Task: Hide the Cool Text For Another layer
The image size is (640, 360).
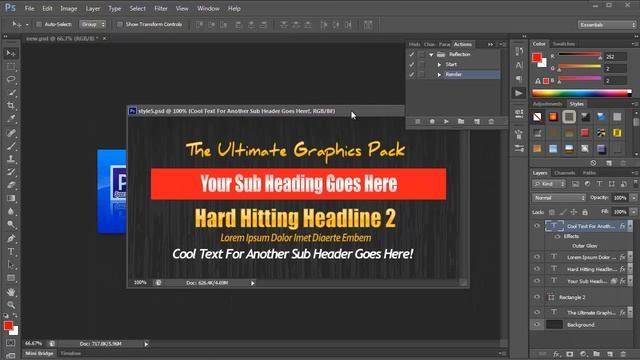Action: [x=537, y=226]
